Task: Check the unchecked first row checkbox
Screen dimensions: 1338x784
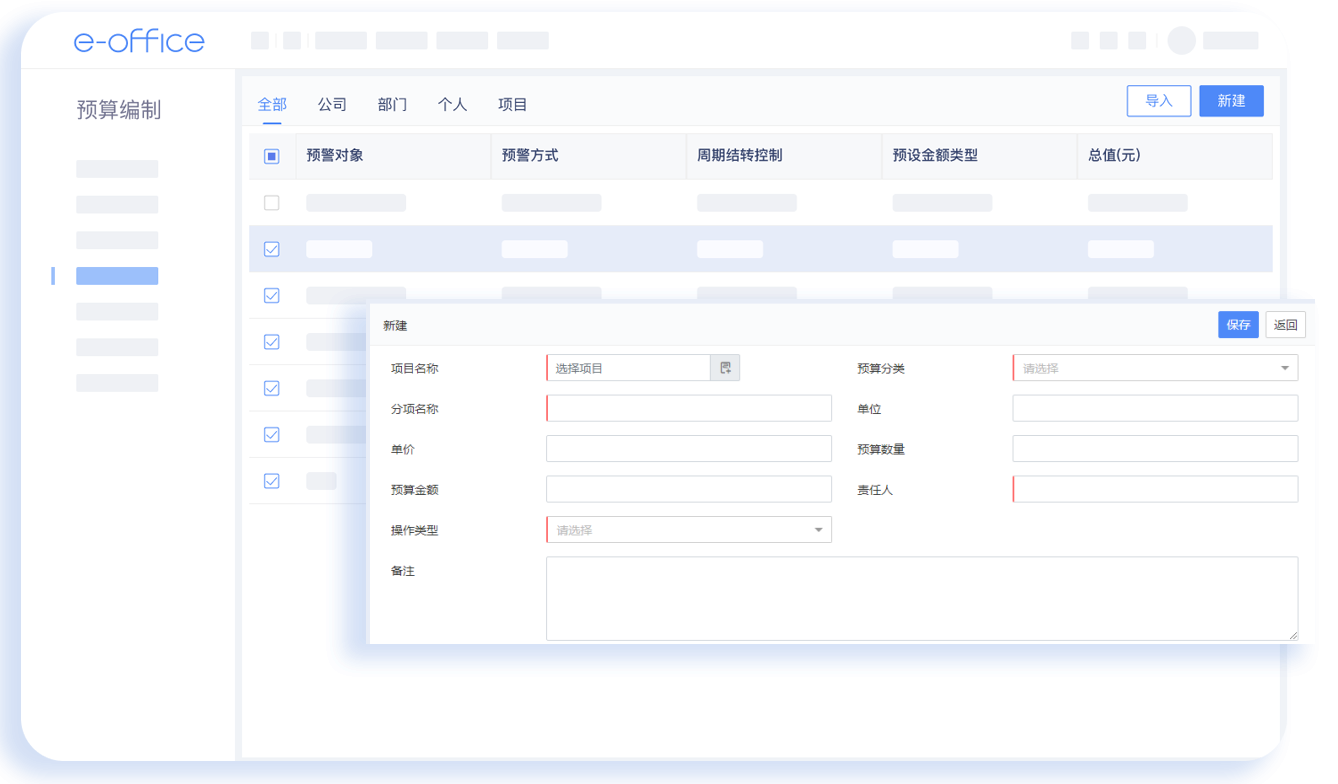Action: tap(271, 203)
